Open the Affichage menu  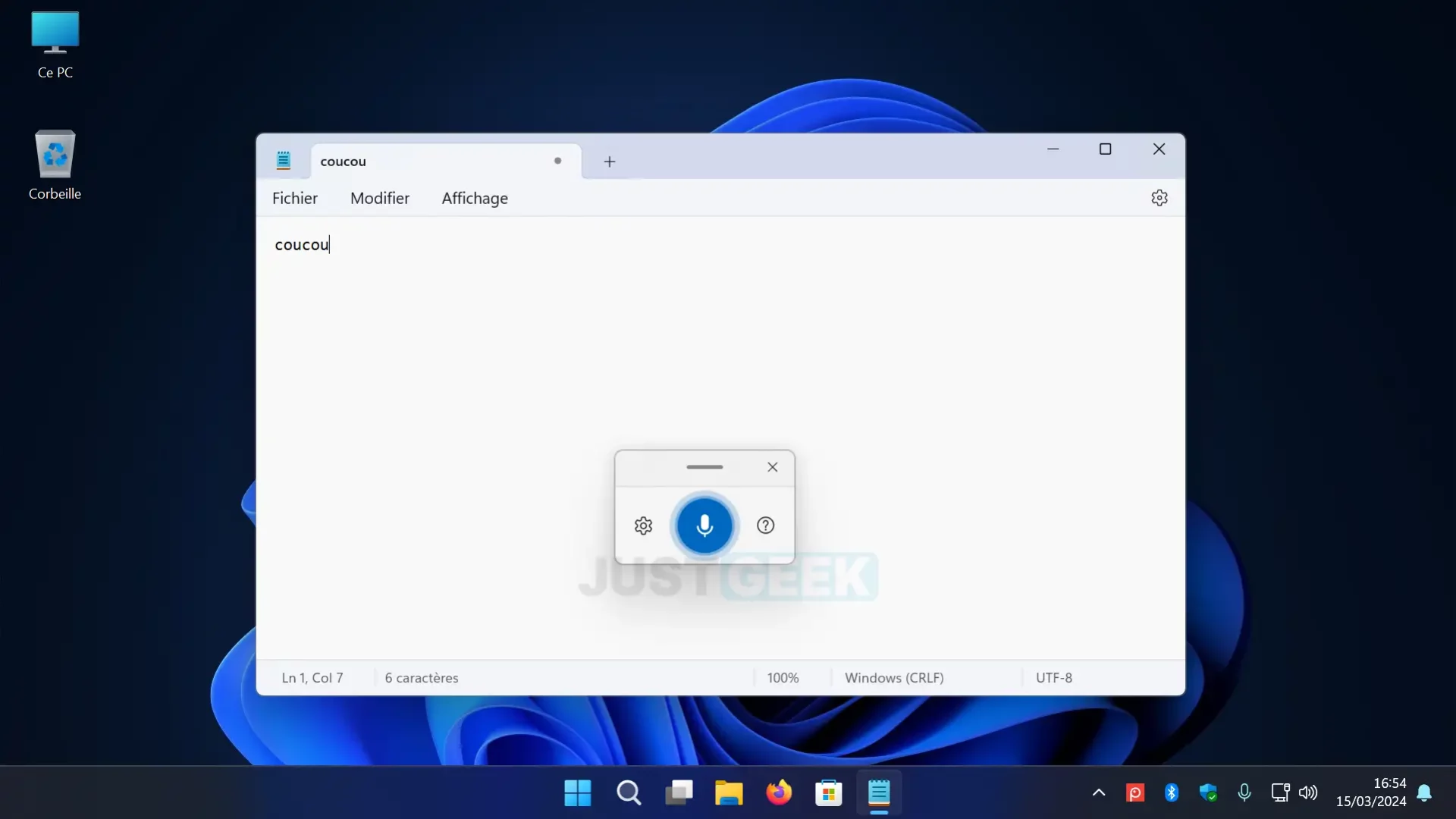[475, 198]
